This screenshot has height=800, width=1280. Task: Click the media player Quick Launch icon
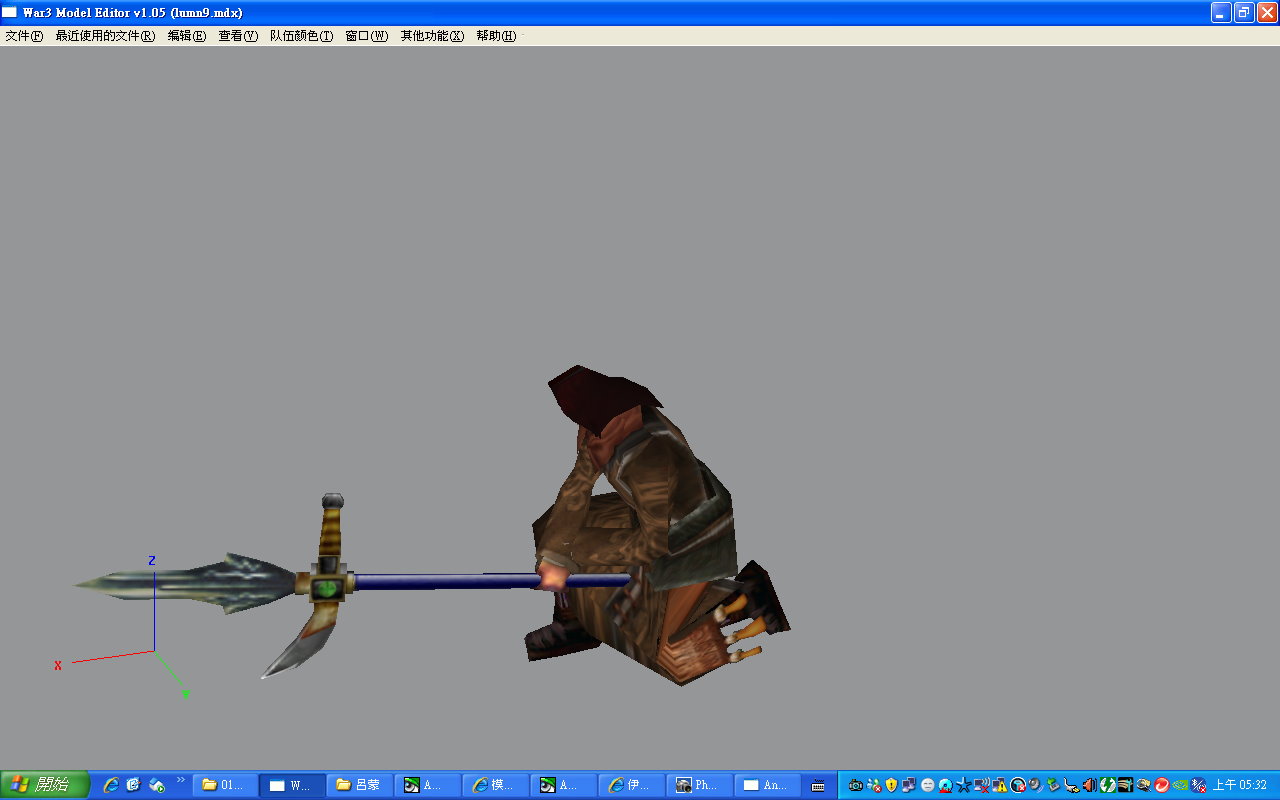tap(156, 785)
